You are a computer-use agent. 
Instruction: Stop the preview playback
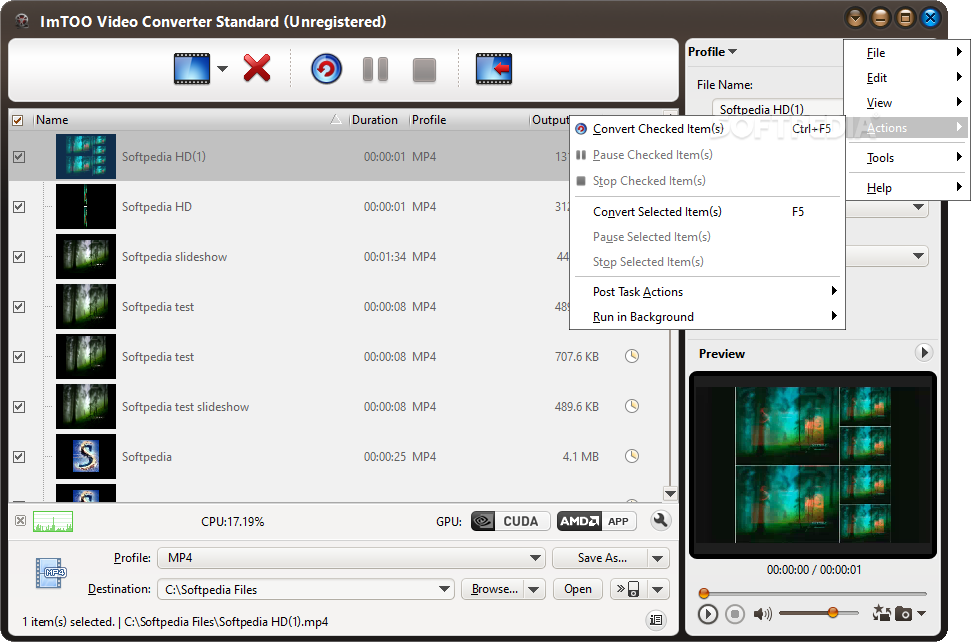click(x=735, y=614)
